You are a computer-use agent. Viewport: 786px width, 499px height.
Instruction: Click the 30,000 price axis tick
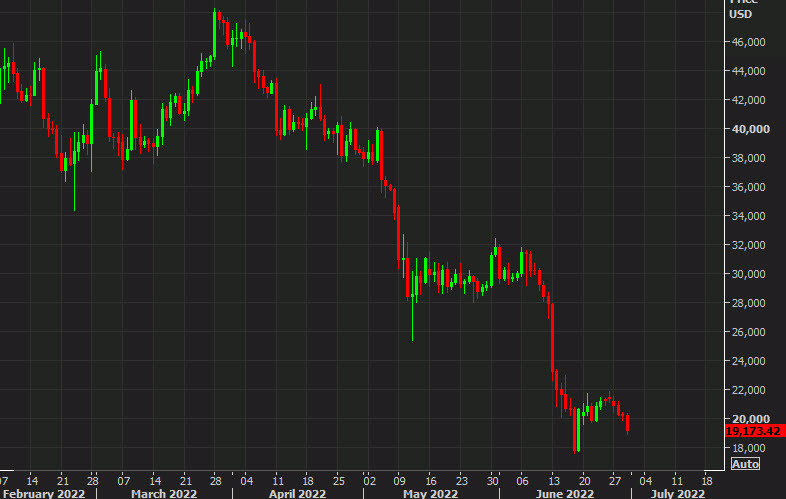(x=748, y=274)
